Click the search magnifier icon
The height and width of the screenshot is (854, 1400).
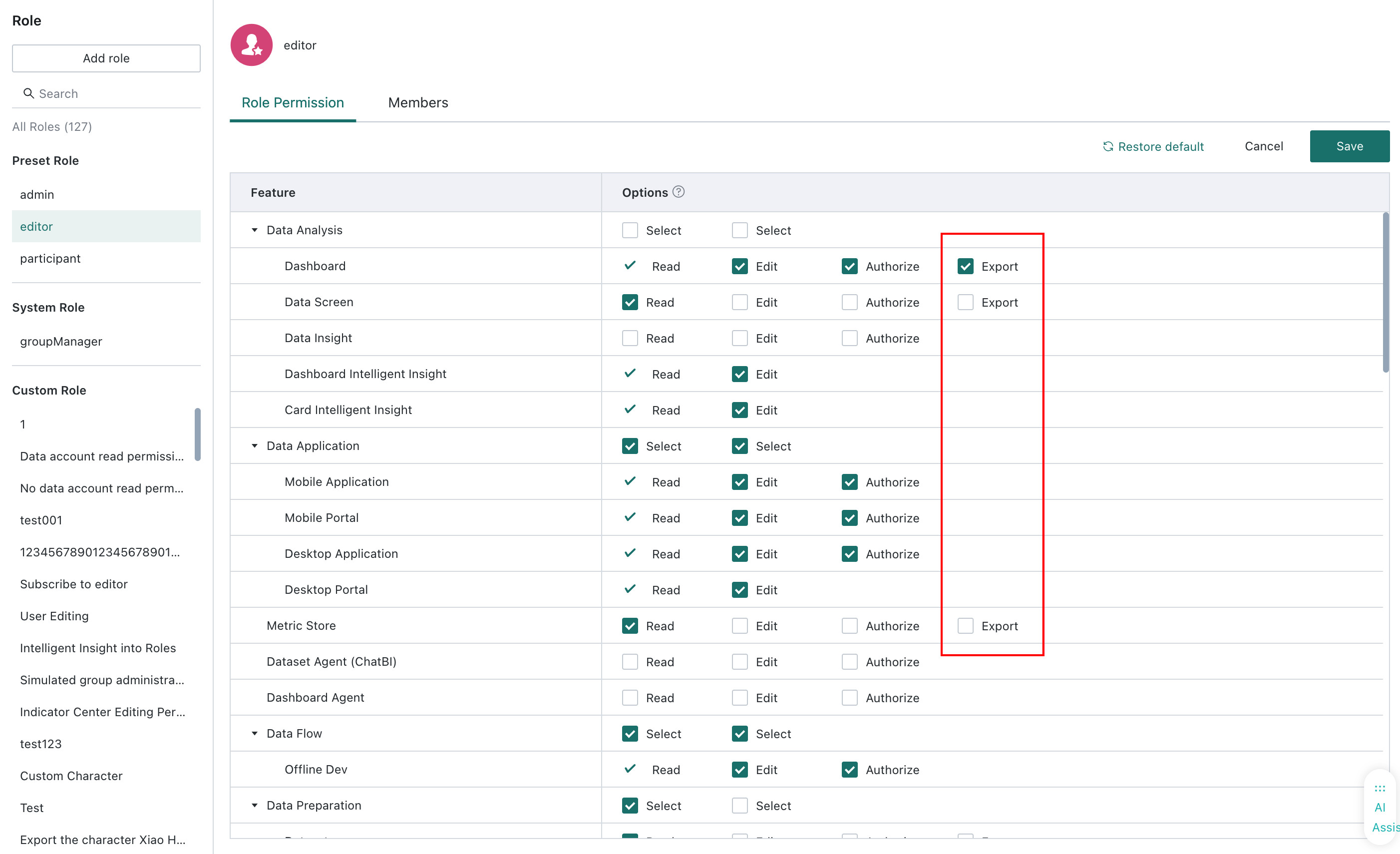pos(28,93)
